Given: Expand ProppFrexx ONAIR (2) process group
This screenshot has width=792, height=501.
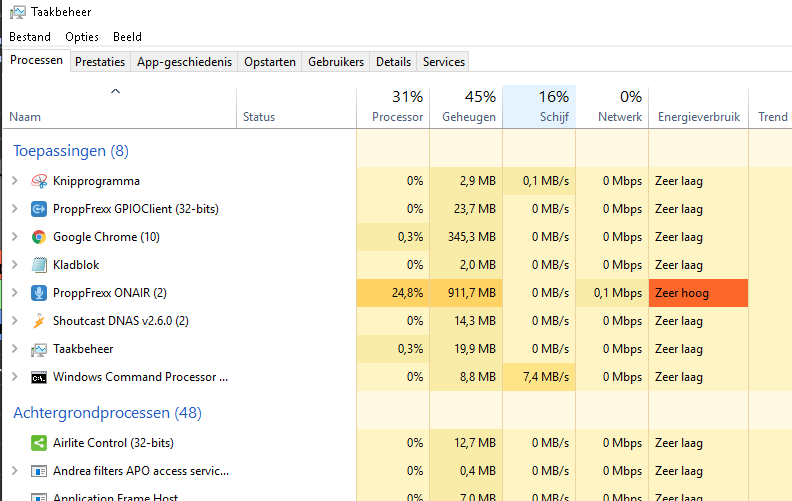Looking at the screenshot, I should (15, 292).
